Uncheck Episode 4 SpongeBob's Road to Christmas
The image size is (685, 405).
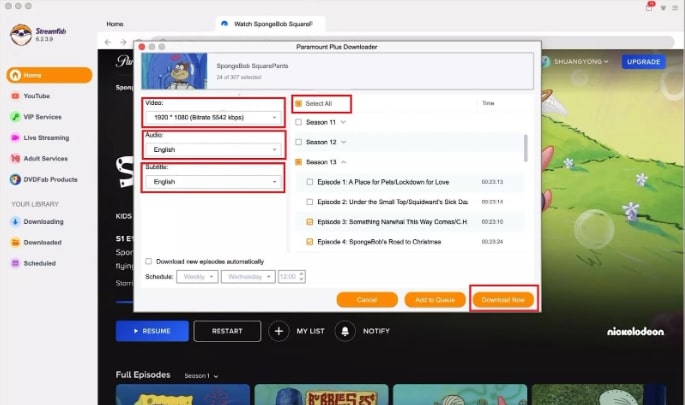(x=310, y=242)
